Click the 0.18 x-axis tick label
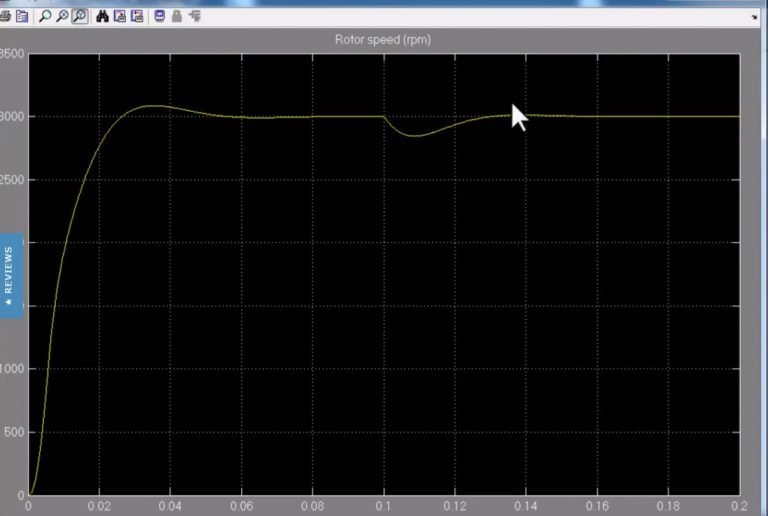Viewport: 768px width, 516px height. click(668, 506)
